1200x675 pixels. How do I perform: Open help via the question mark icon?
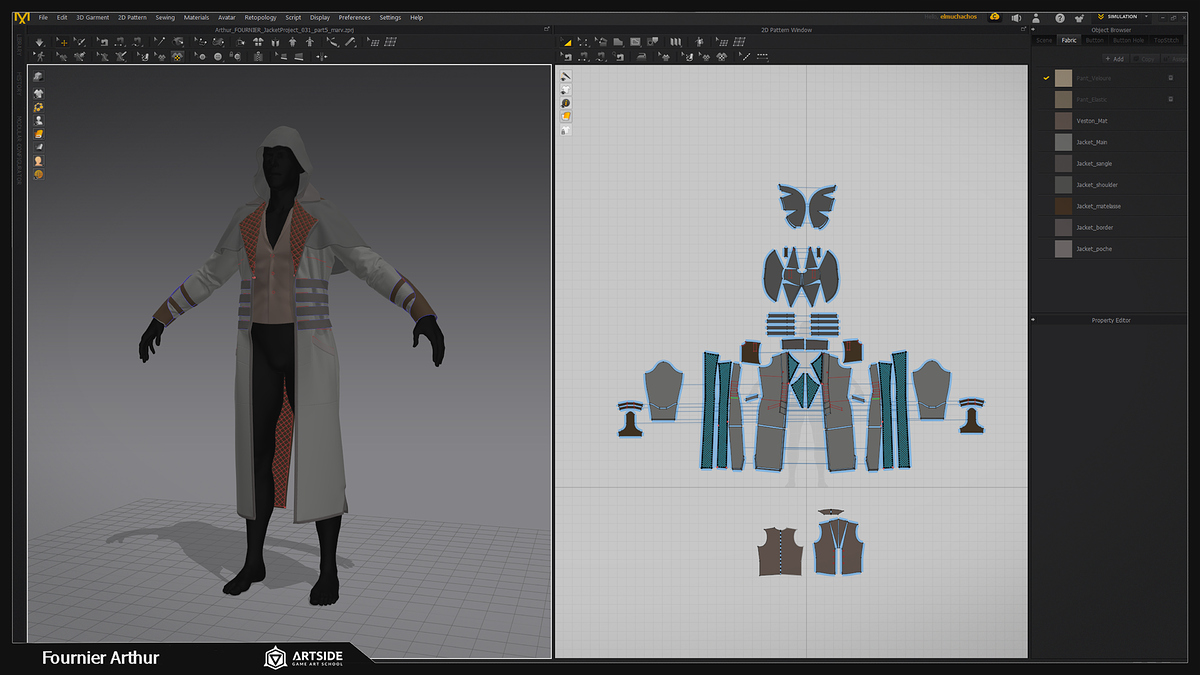1059,17
